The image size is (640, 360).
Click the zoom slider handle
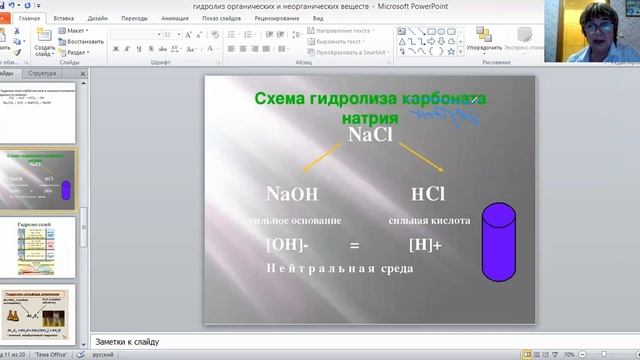coord(604,355)
